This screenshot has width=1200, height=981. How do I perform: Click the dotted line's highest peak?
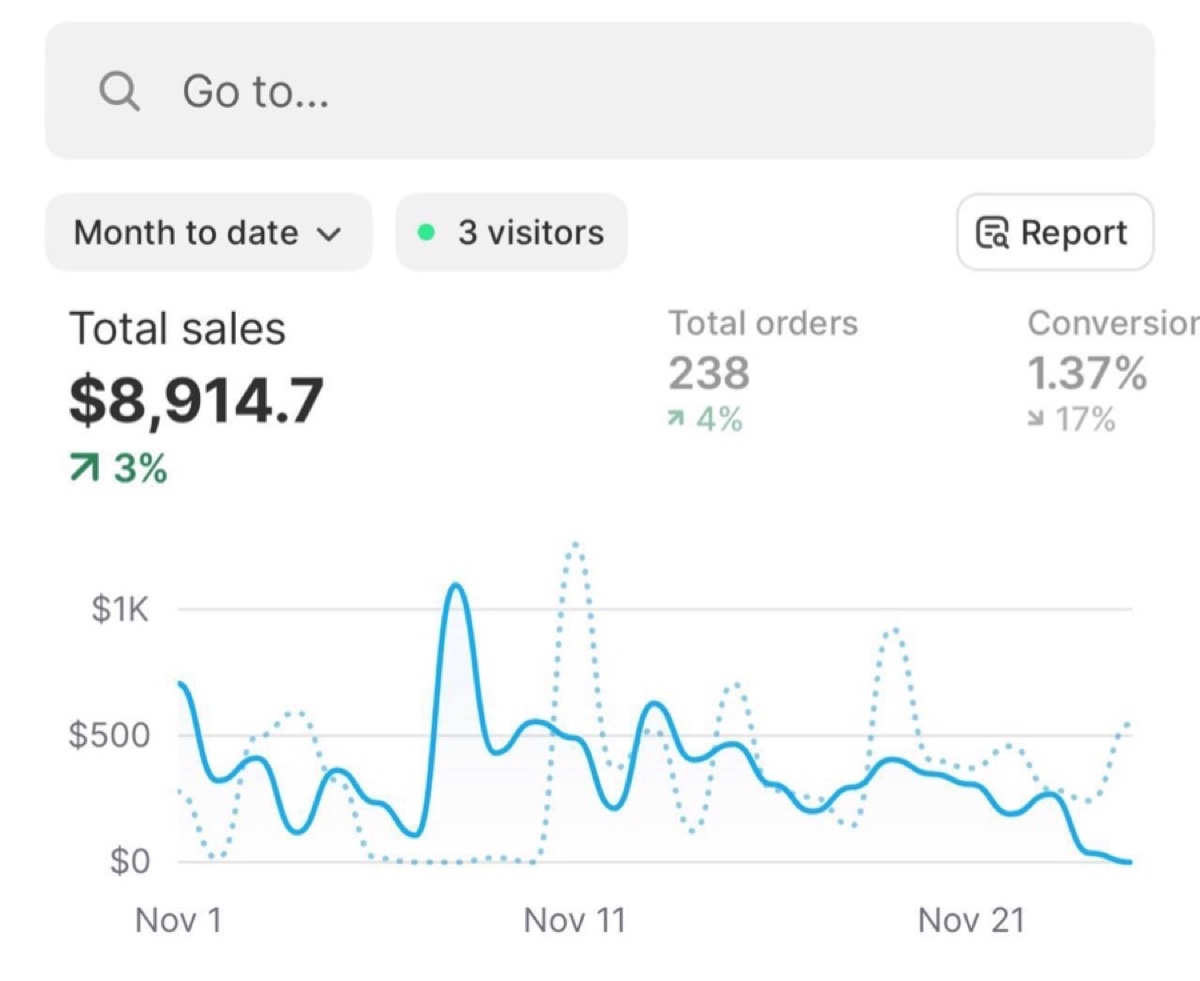point(574,545)
